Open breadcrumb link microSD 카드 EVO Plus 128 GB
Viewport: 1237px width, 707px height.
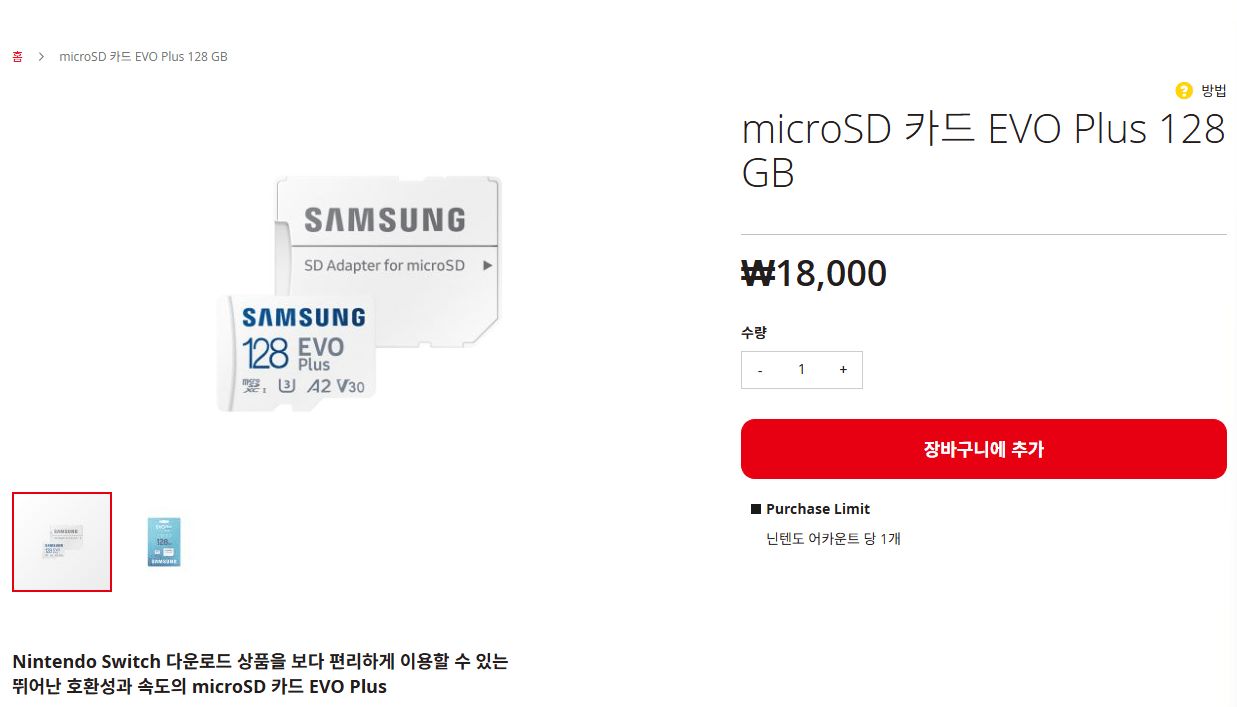(143, 56)
